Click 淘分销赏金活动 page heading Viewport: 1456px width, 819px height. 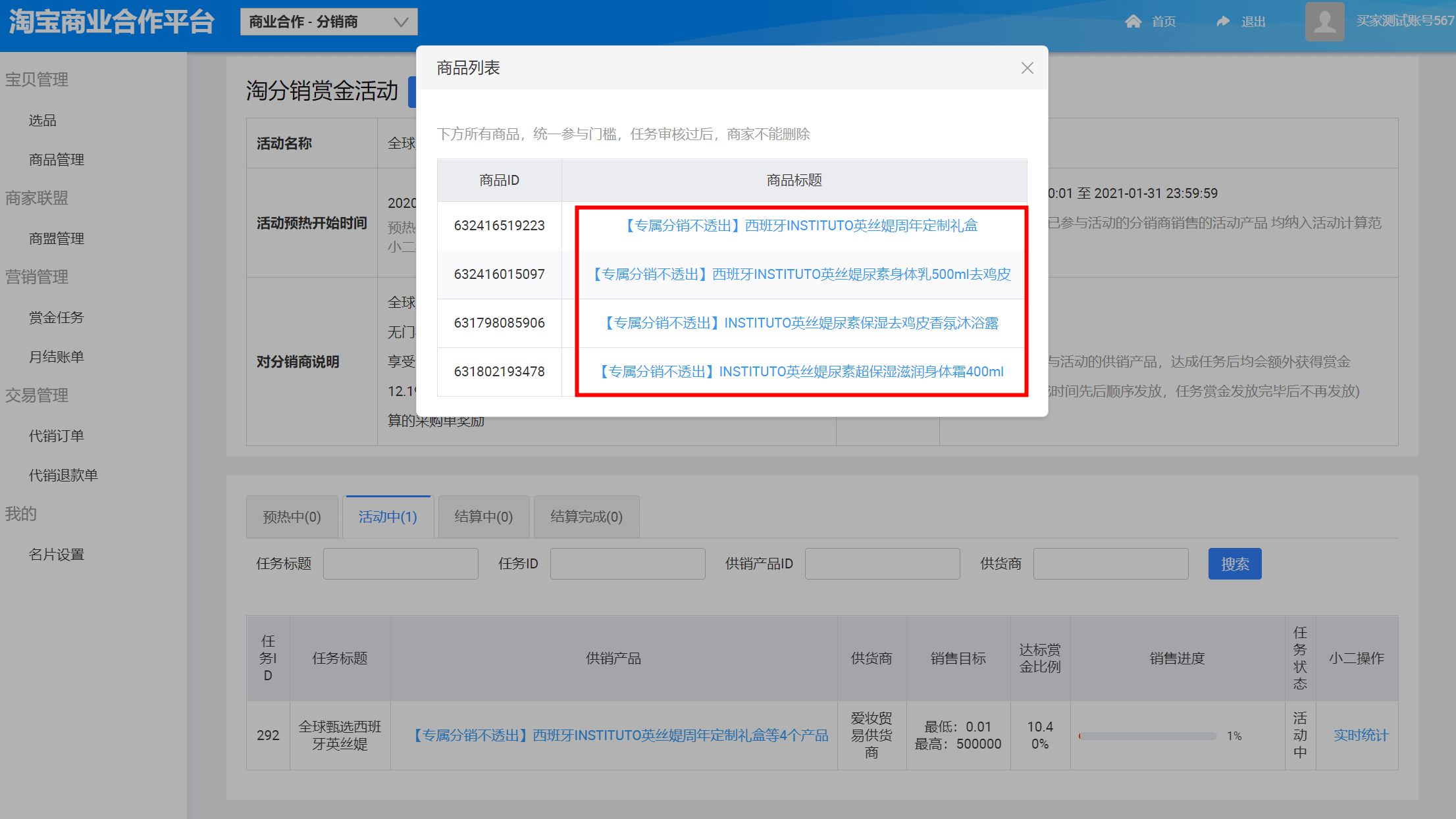pos(322,91)
